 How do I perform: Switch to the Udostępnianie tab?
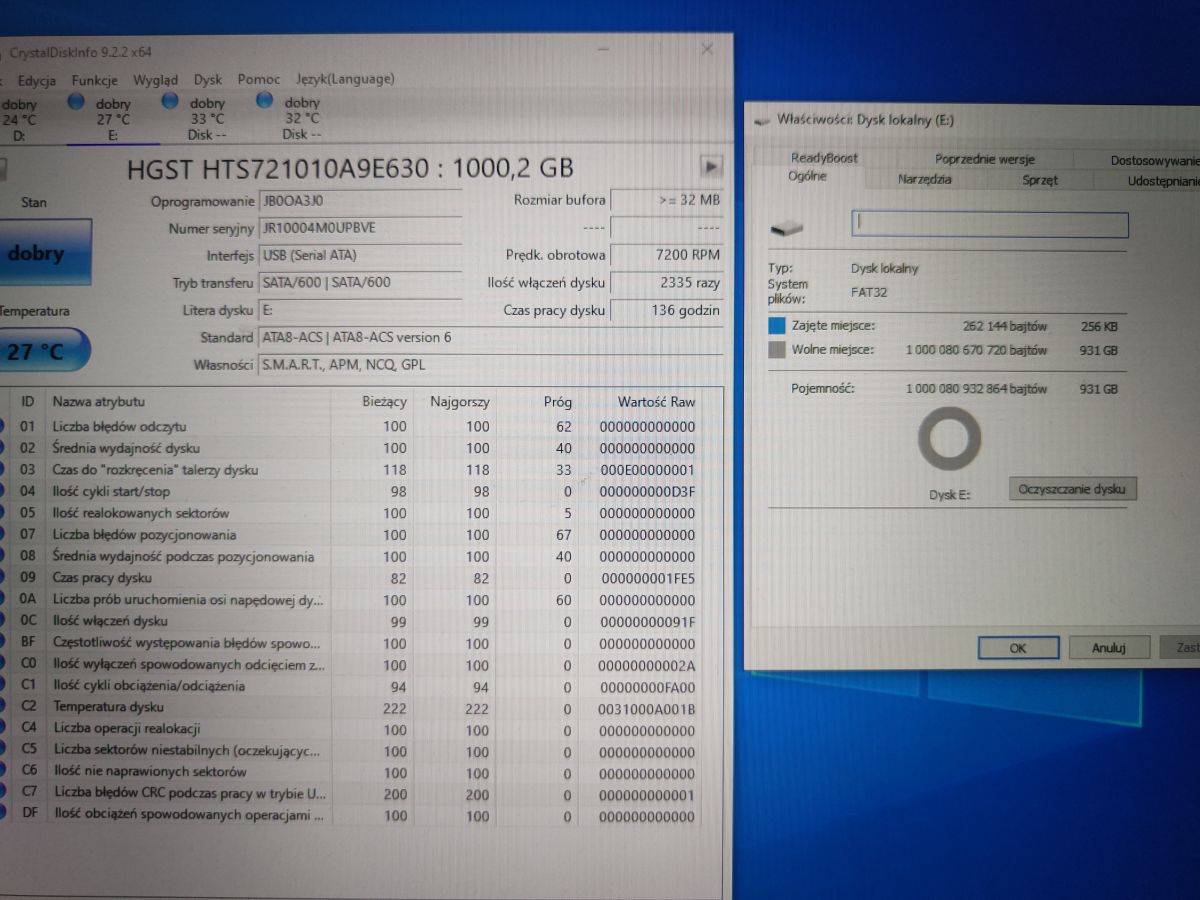tap(1162, 182)
